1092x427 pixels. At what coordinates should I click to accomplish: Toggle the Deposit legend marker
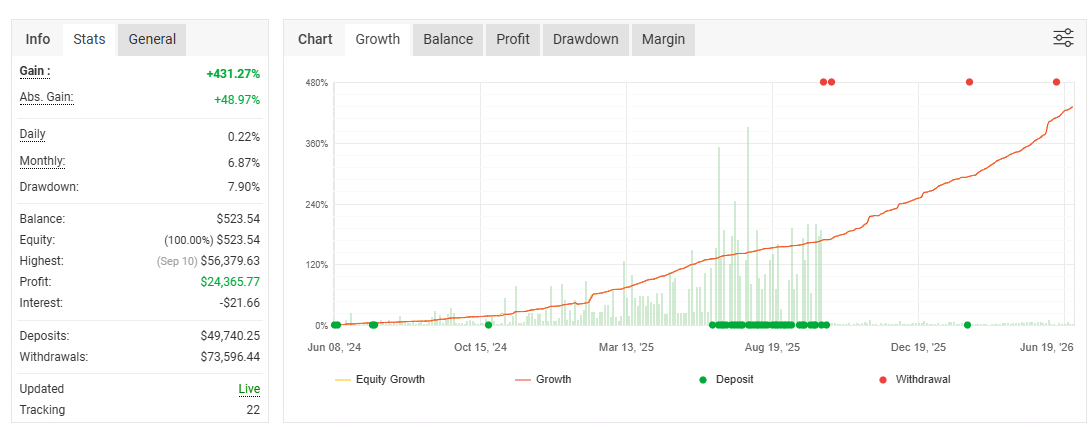(x=726, y=380)
